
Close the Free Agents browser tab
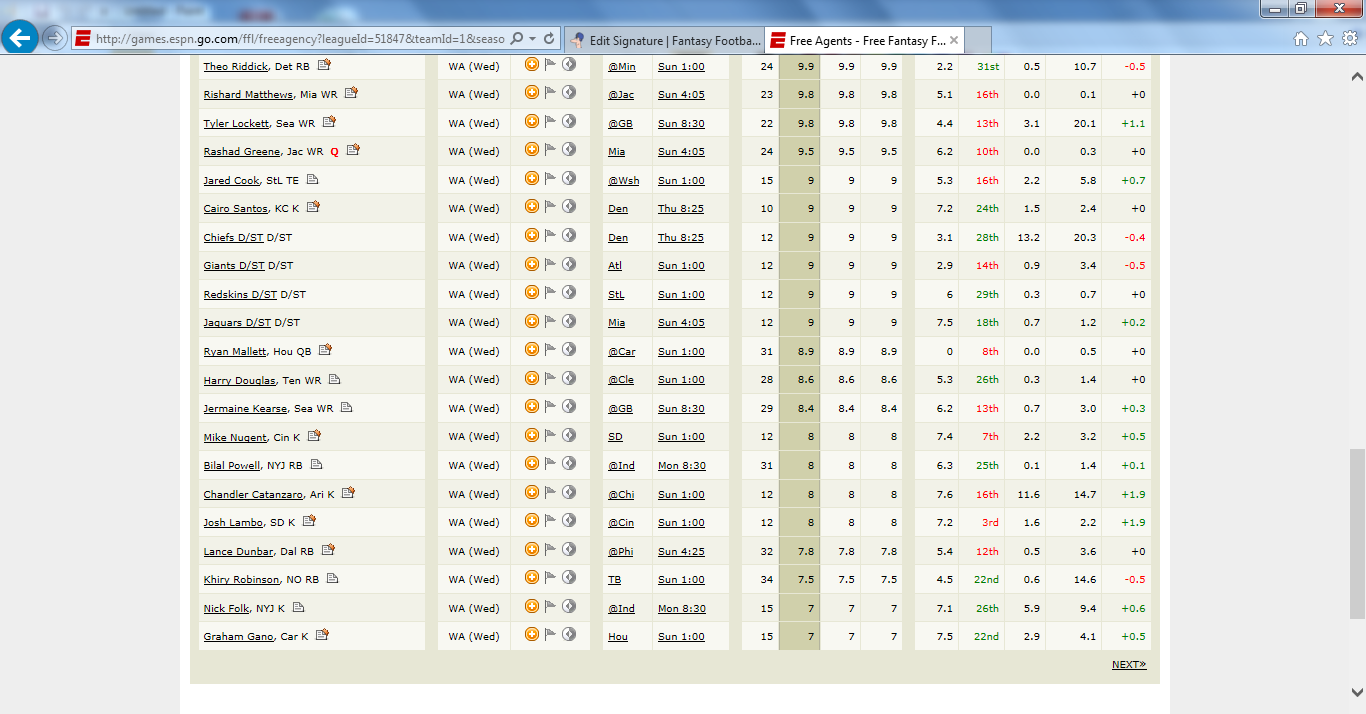(954, 40)
